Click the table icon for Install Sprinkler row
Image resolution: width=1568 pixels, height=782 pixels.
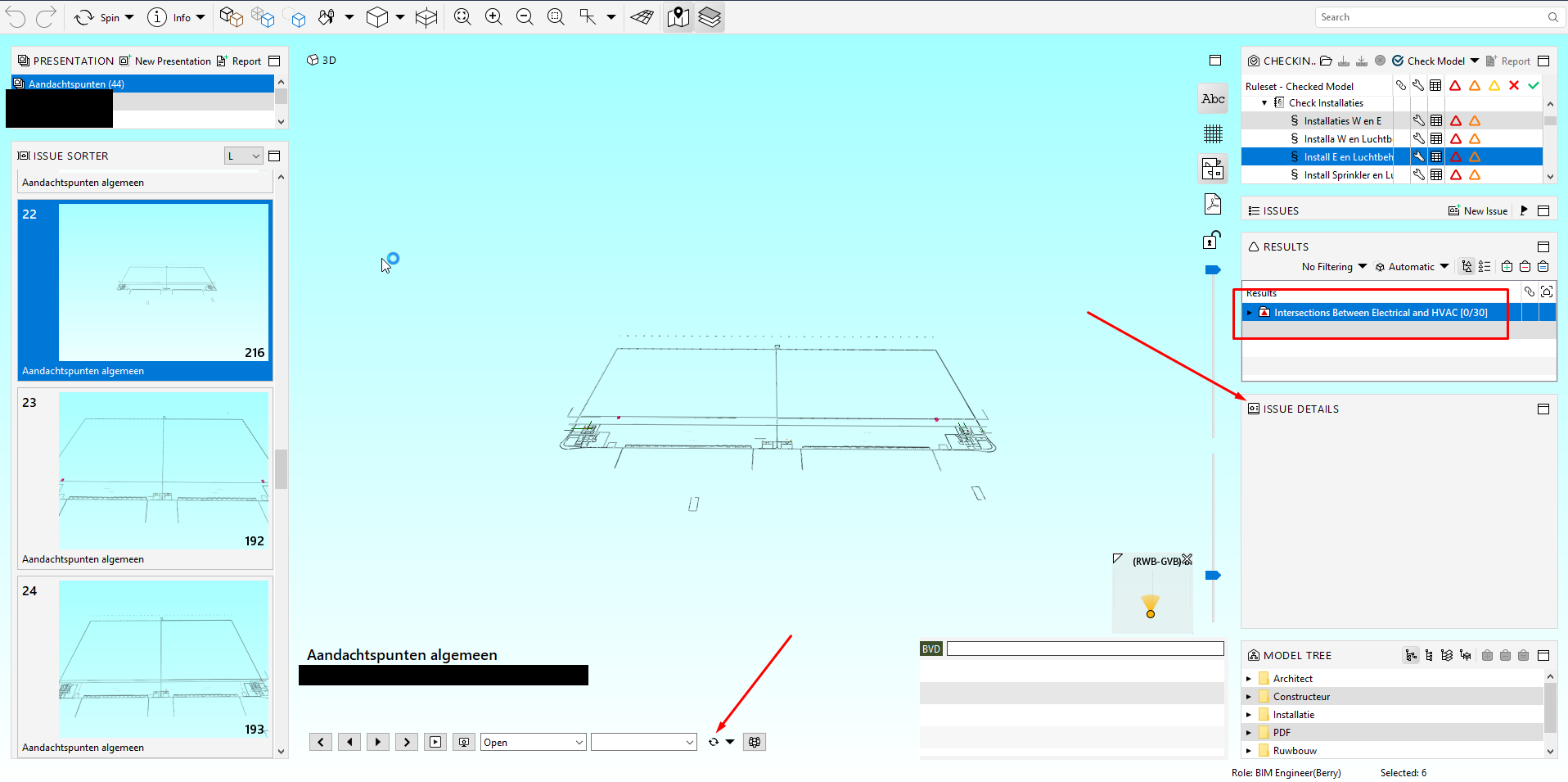coord(1436,174)
